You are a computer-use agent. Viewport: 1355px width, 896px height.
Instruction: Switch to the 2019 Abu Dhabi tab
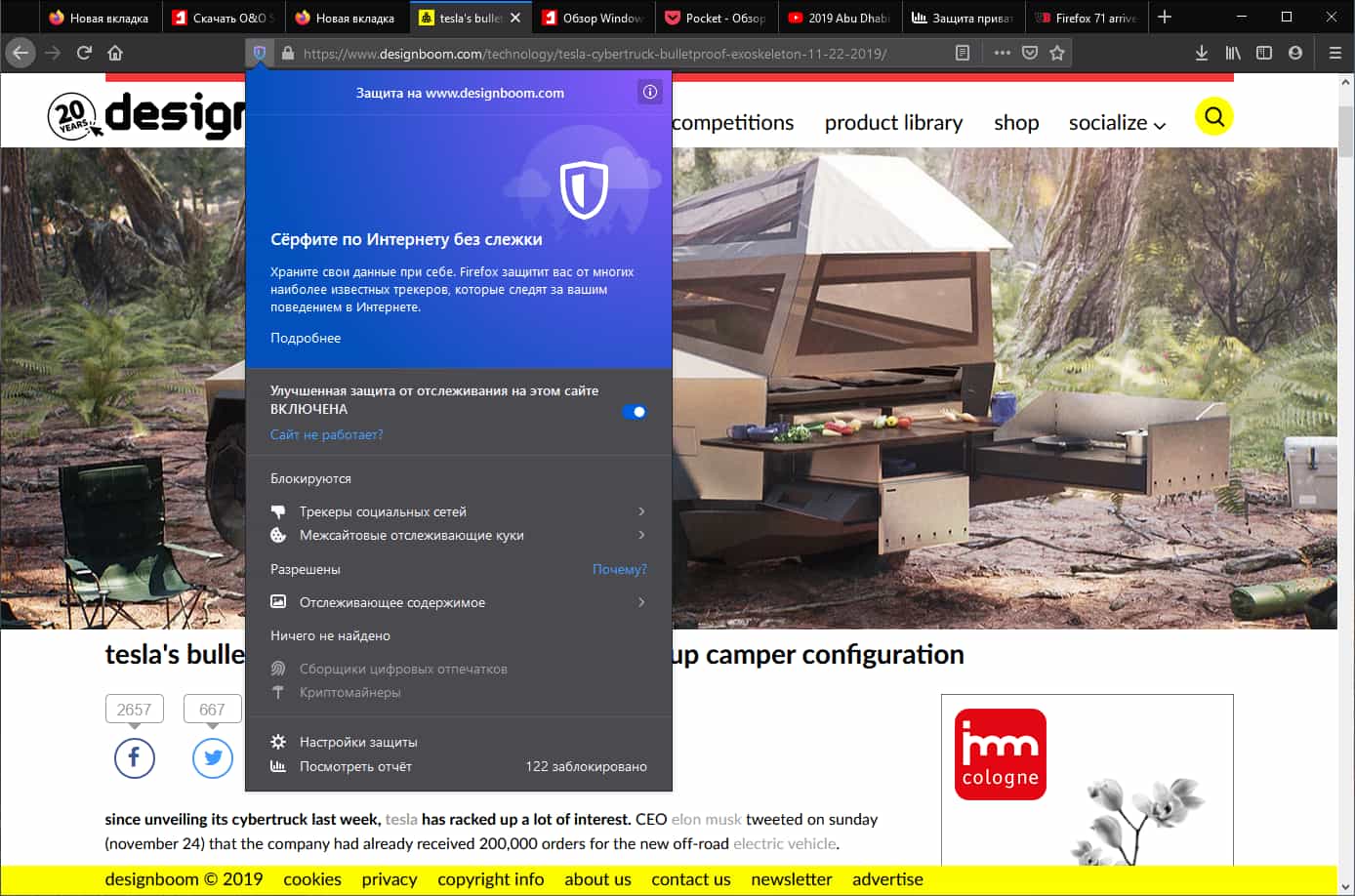(840, 18)
